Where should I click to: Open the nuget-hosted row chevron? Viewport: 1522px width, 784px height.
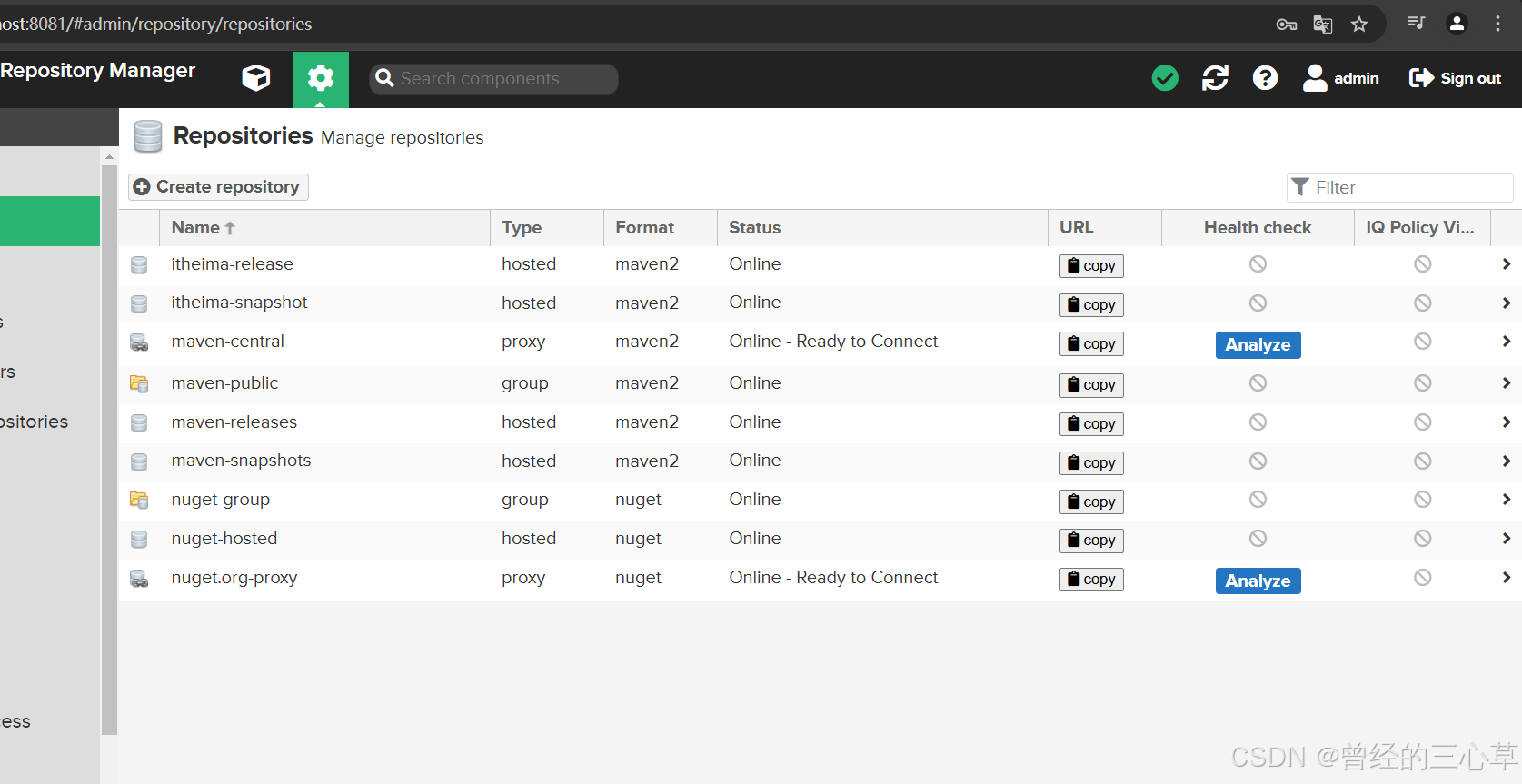tap(1506, 539)
